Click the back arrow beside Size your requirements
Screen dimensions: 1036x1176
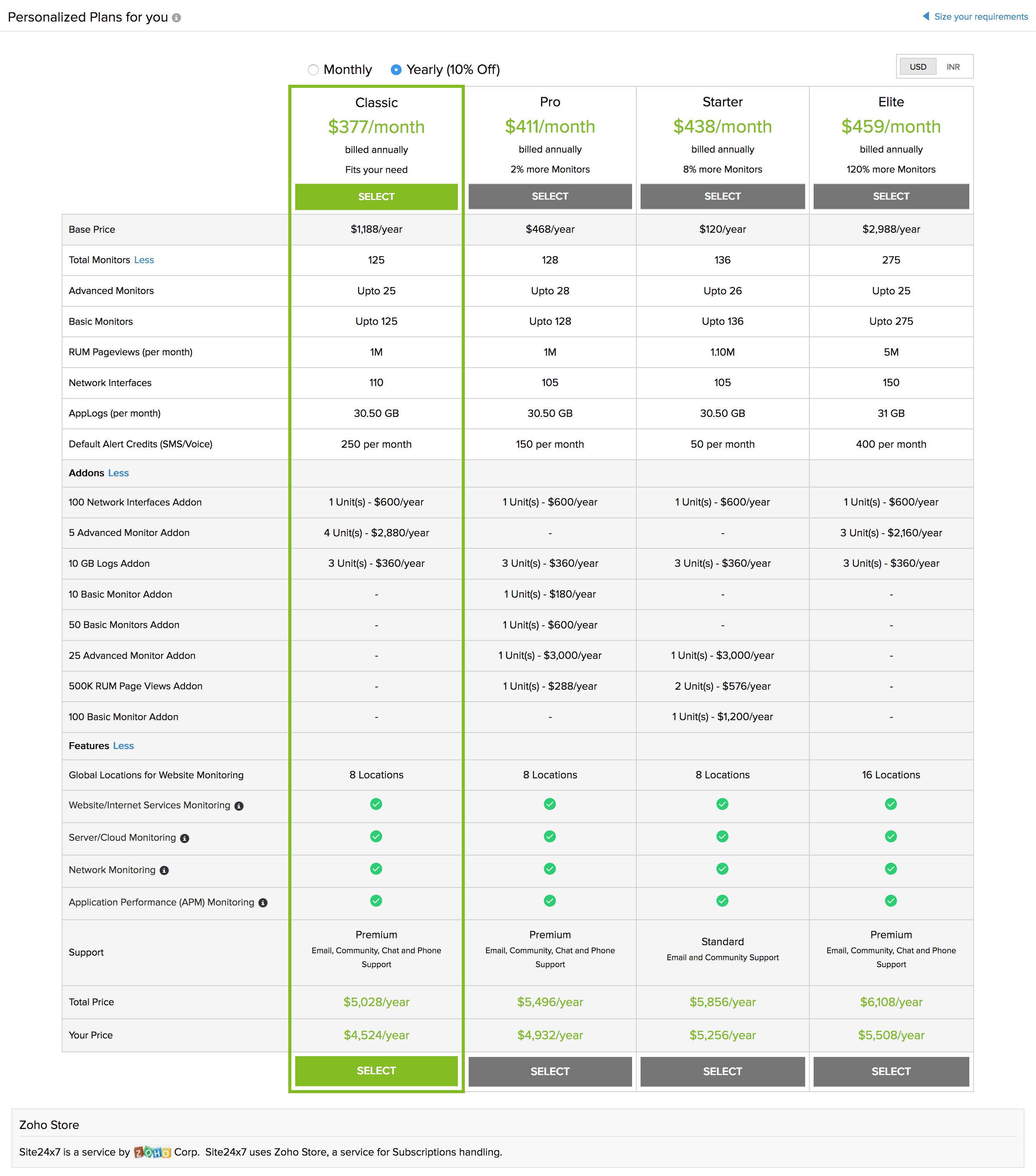[925, 16]
